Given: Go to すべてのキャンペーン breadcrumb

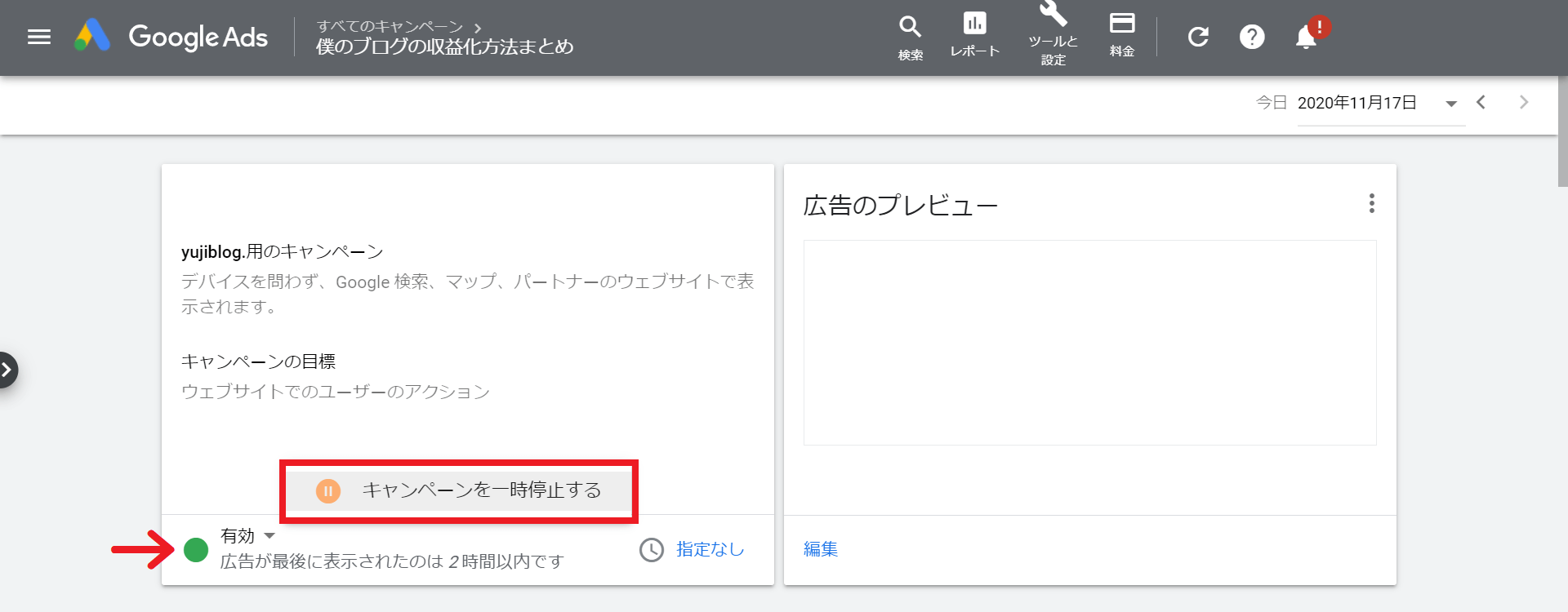Looking at the screenshot, I should coord(390,27).
